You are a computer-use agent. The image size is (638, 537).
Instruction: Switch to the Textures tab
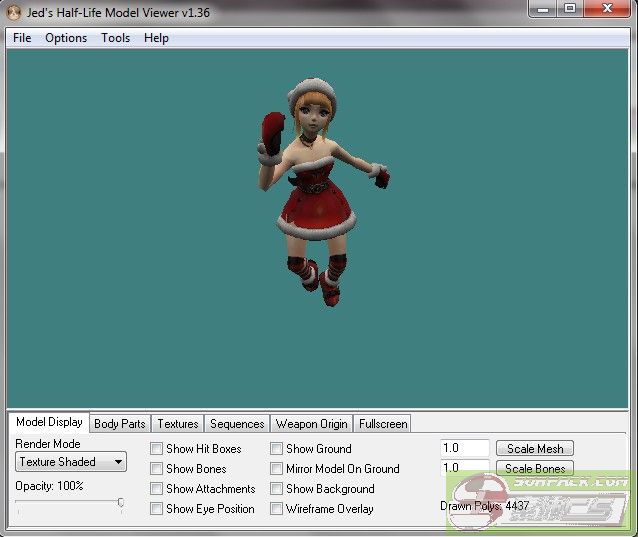point(178,424)
